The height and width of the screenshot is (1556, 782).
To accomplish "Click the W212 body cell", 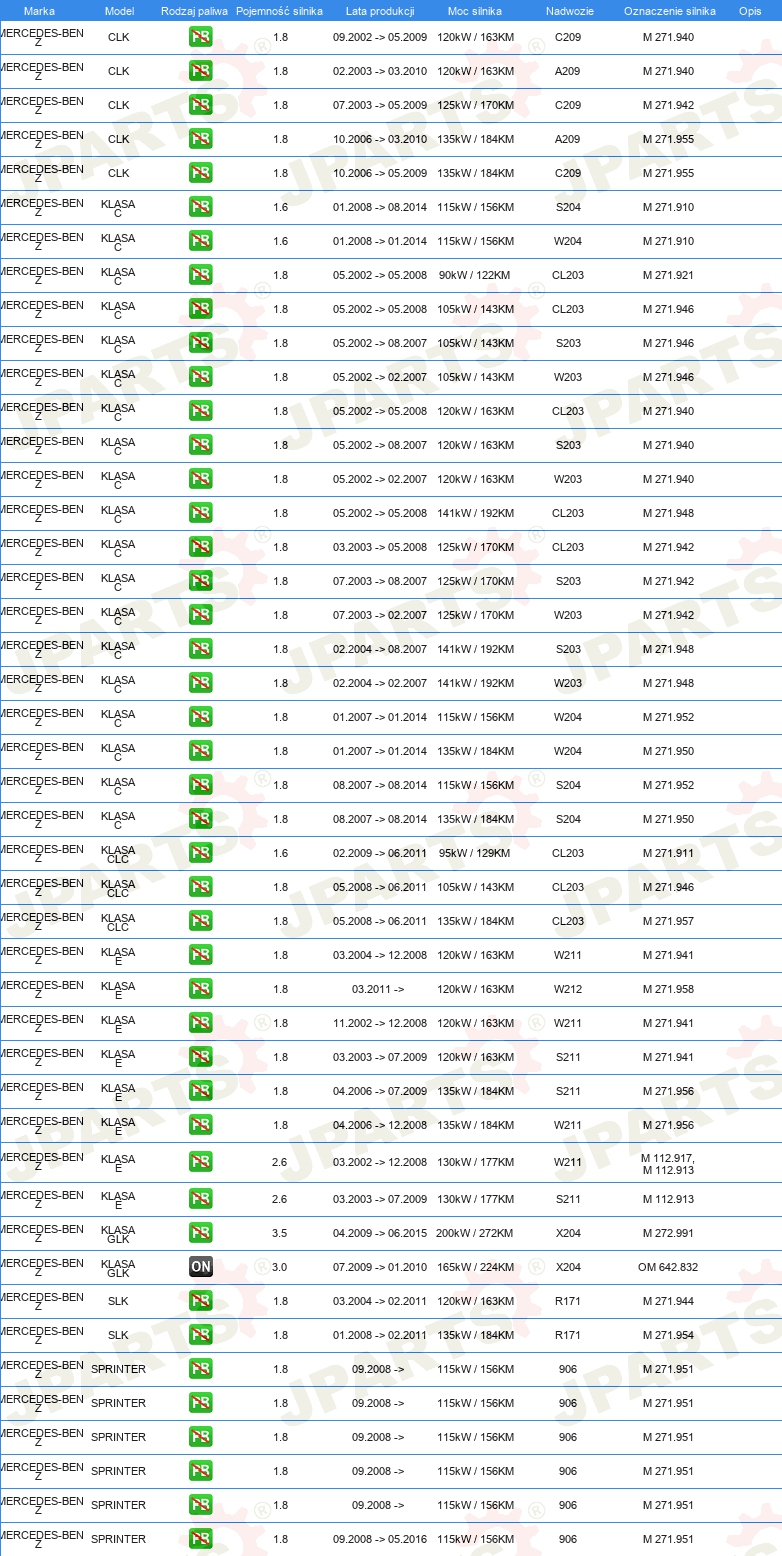I will click(x=568, y=989).
